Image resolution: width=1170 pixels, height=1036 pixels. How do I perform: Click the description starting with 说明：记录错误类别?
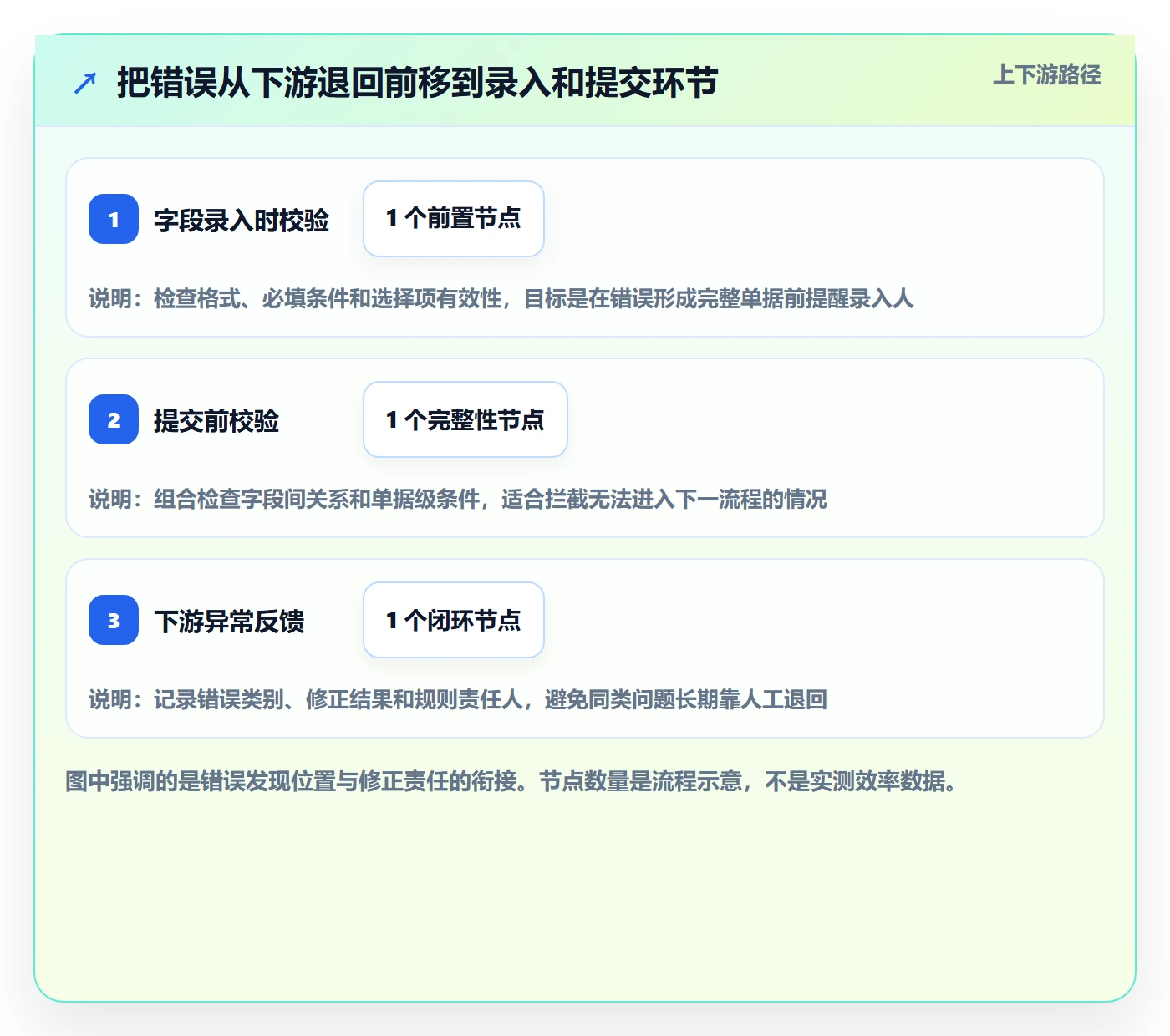[x=458, y=699]
